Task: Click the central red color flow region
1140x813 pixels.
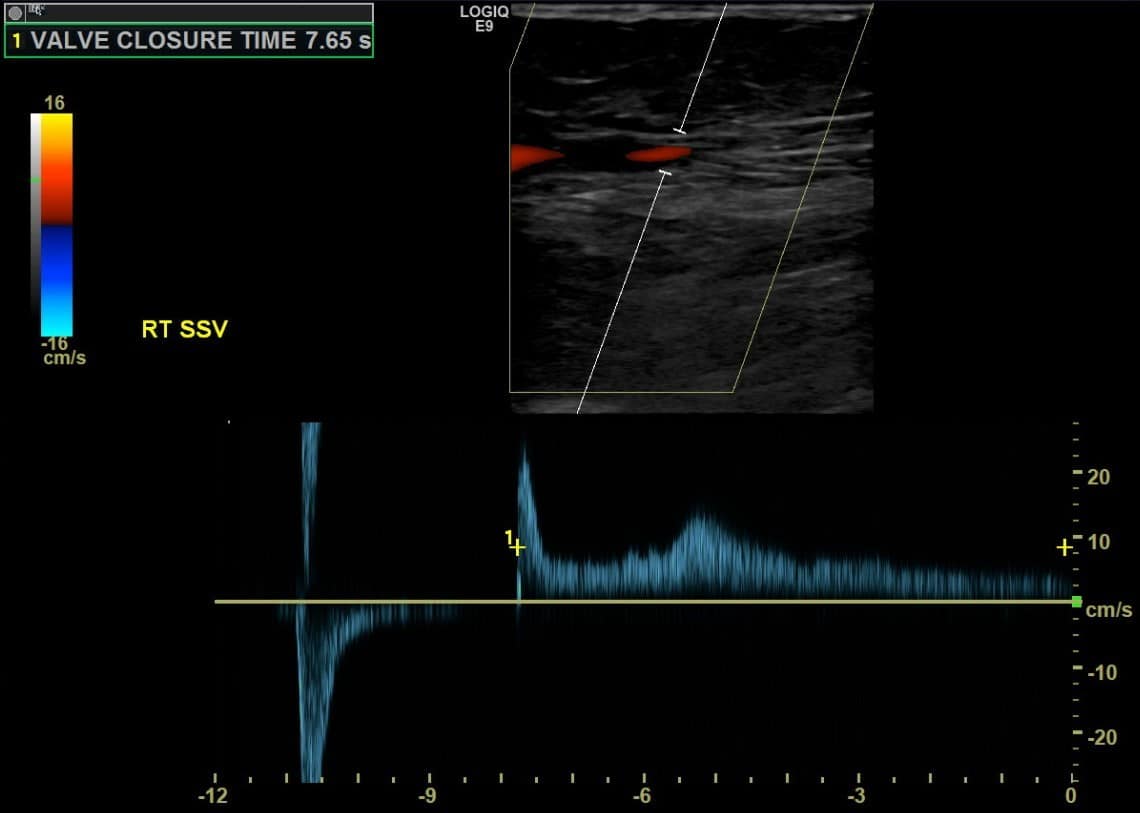Action: 658,154
